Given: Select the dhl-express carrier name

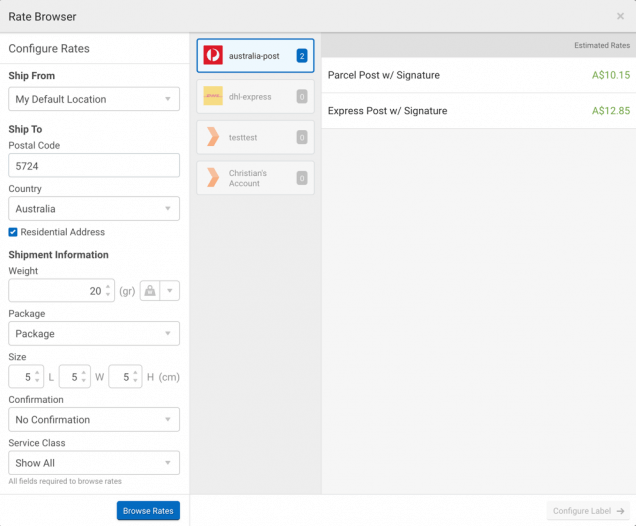Looking at the screenshot, I should pos(250,97).
